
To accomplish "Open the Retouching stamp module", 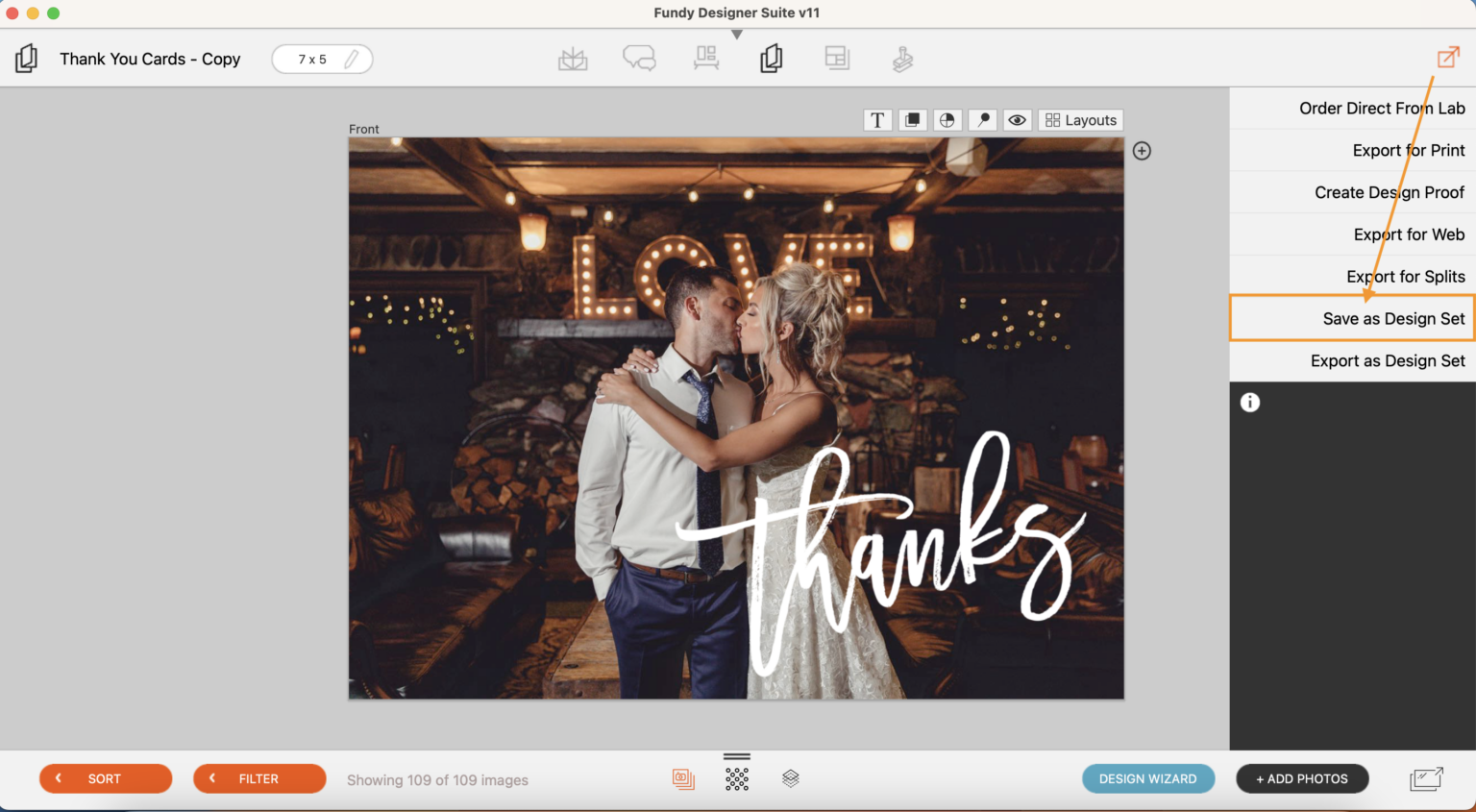I will [902, 58].
